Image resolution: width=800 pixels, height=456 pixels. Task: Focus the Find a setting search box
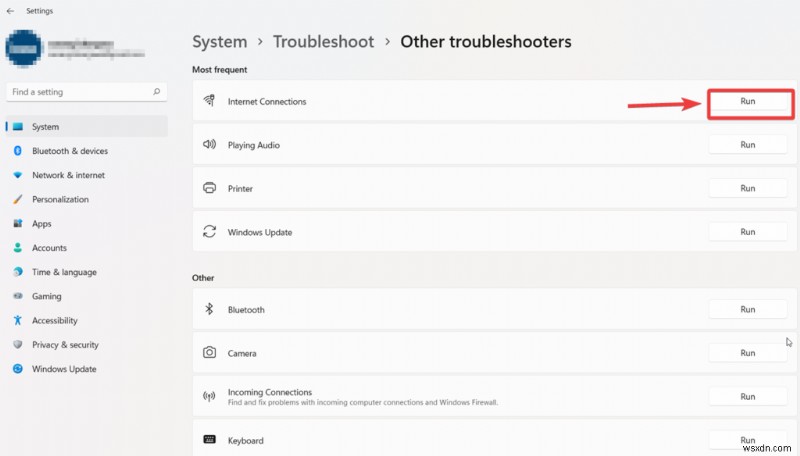pos(78,92)
